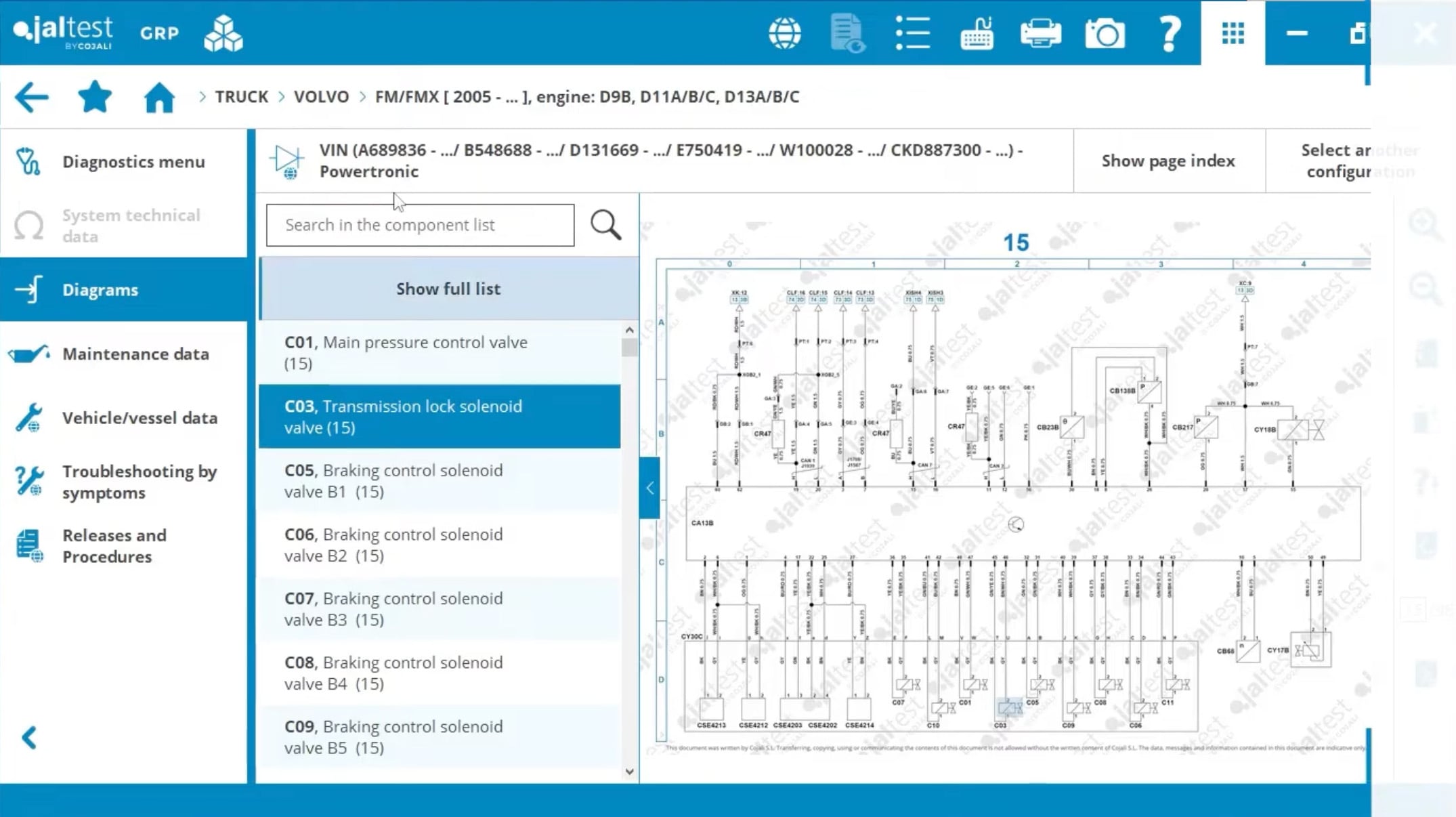Click the favorites star icon
1456x817 pixels.
[x=95, y=96]
